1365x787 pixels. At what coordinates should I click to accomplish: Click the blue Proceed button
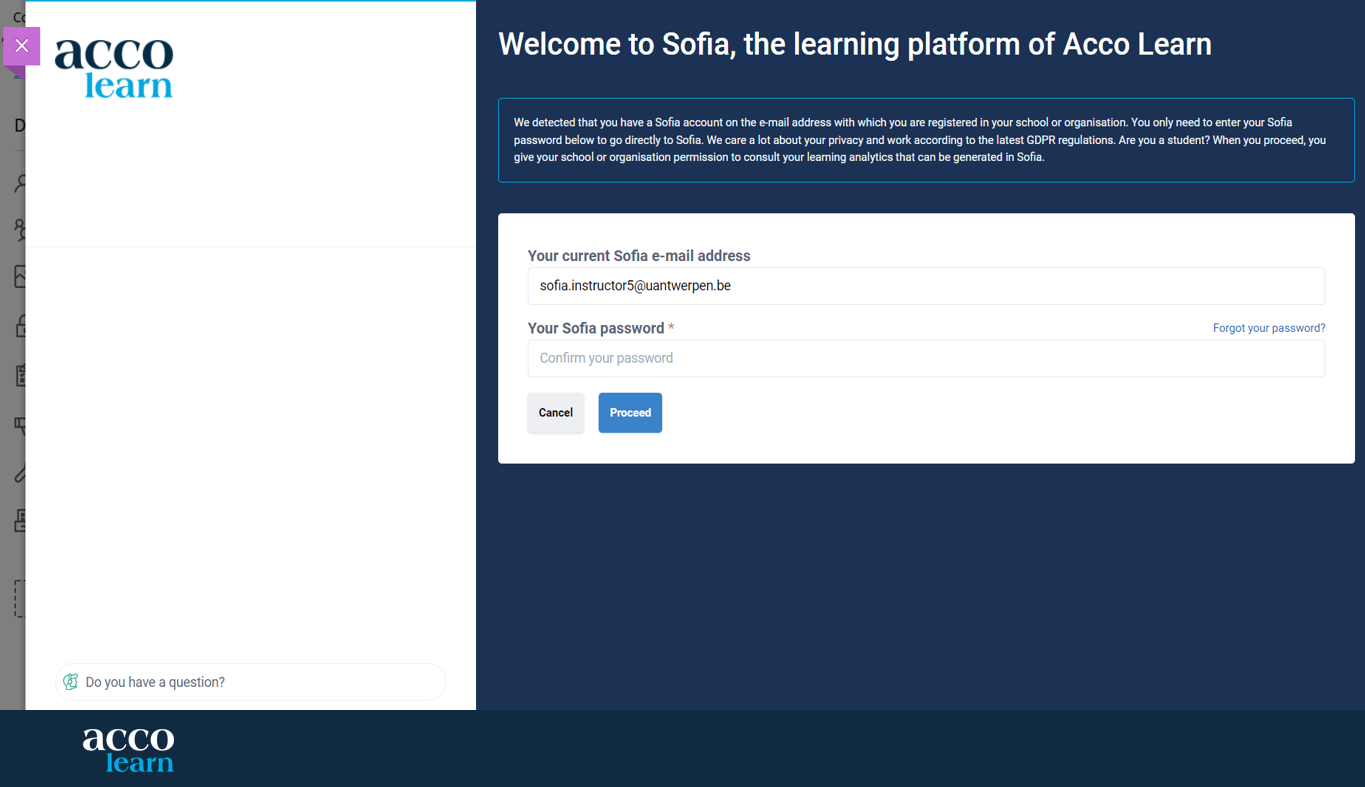click(630, 413)
